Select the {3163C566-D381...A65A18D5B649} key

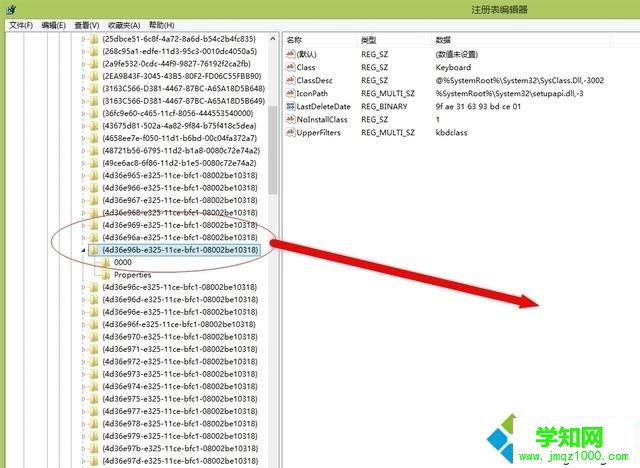click(x=184, y=101)
